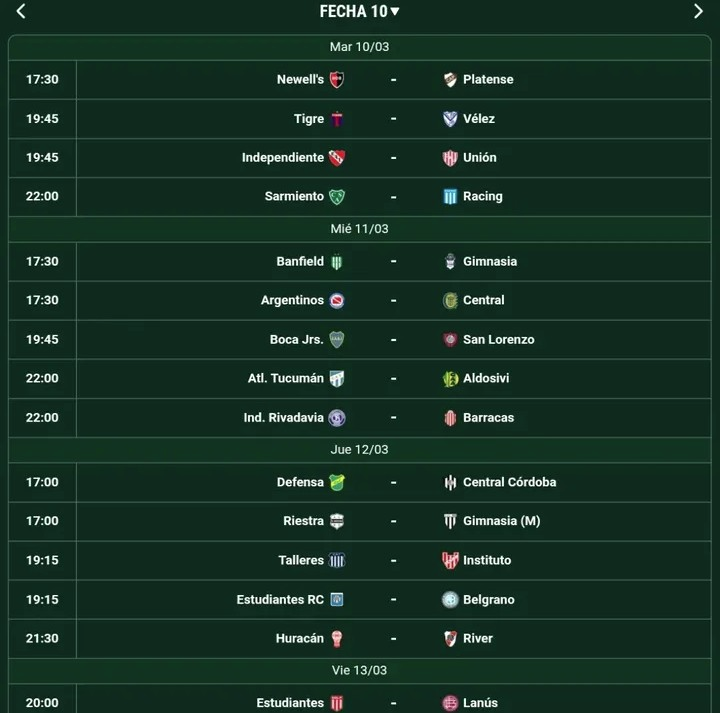Click the Jue 12/03 date header
Screen dimensions: 720x713
click(360, 450)
